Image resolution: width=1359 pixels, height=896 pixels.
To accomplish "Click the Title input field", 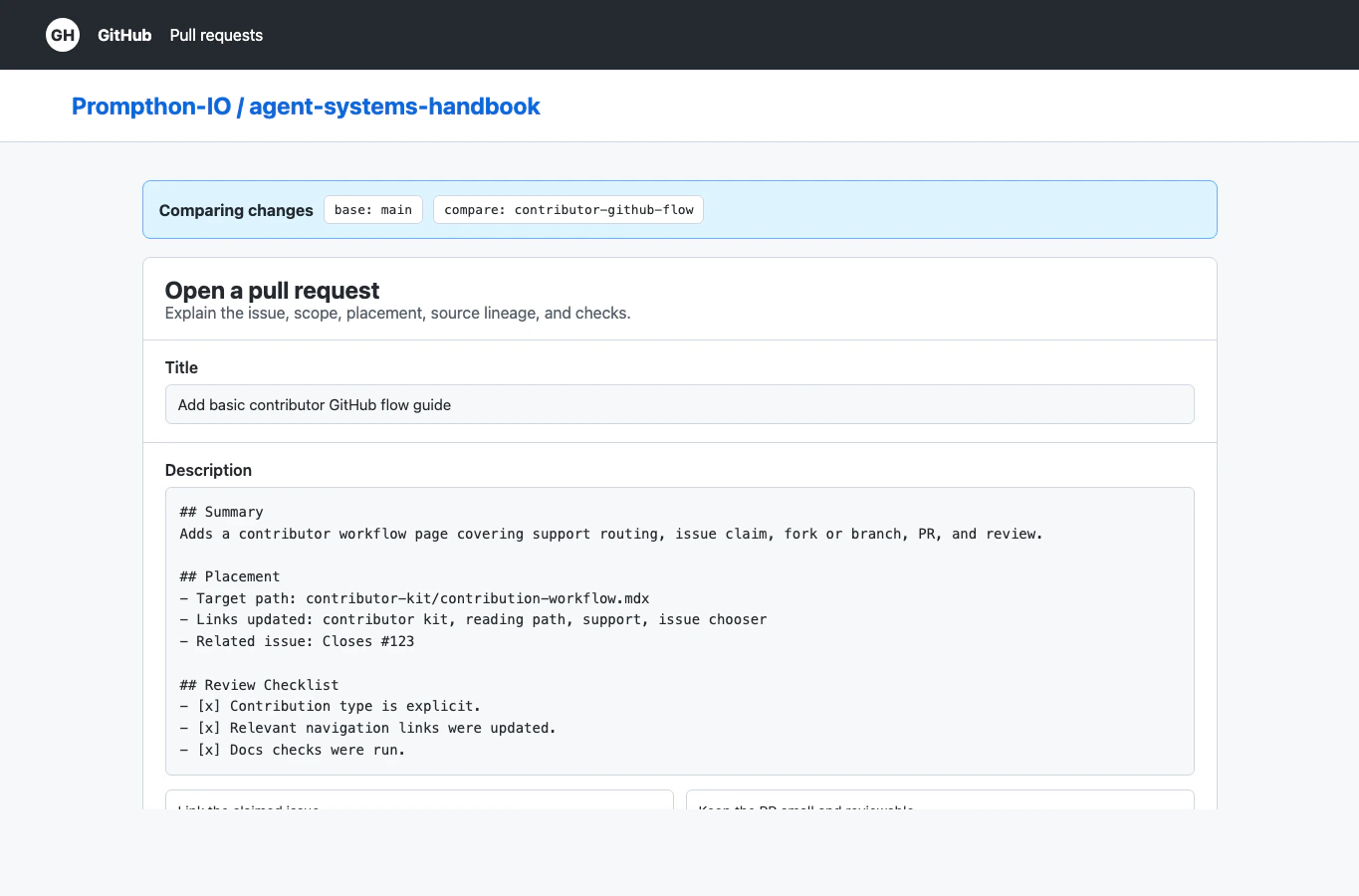I will point(679,404).
